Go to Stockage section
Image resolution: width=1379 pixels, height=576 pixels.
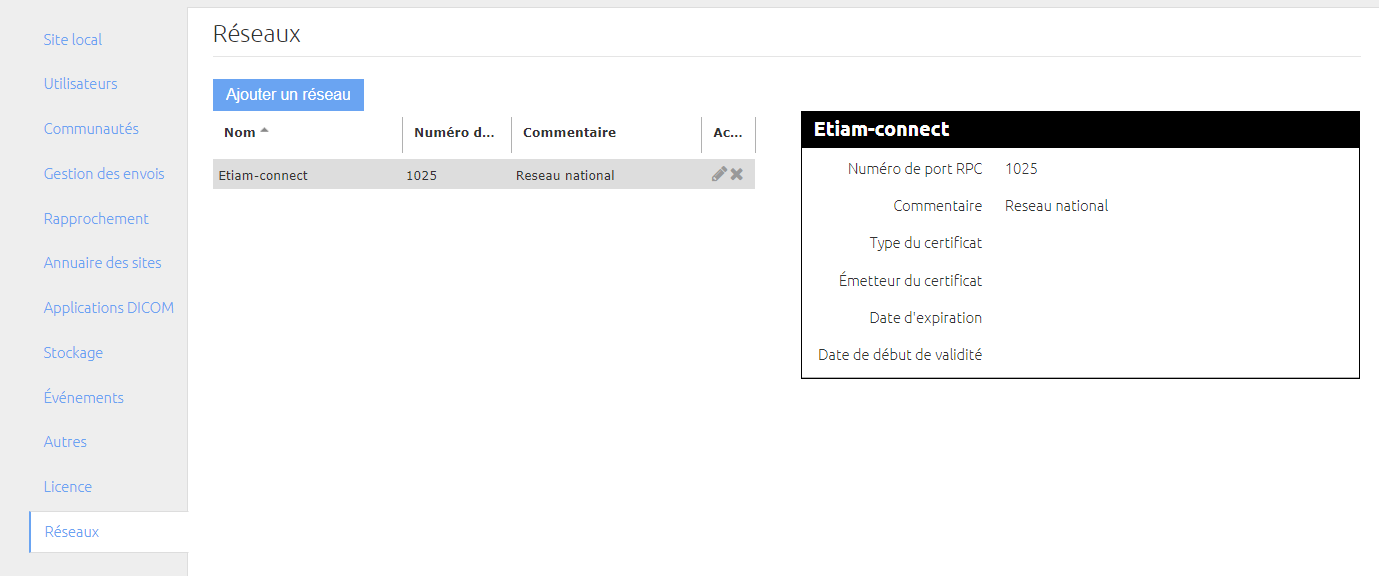pyautogui.click(x=73, y=353)
